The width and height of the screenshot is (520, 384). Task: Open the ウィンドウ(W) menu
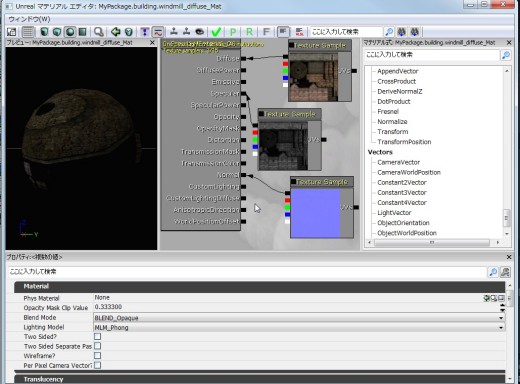tap(29, 19)
